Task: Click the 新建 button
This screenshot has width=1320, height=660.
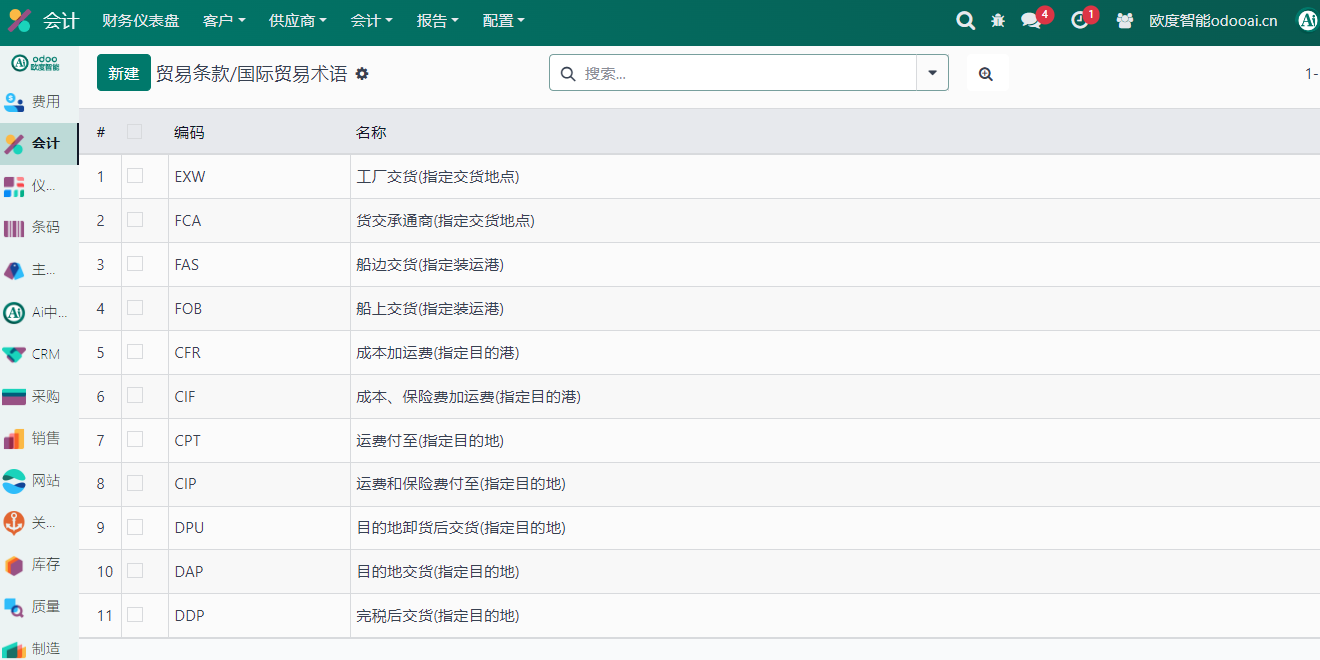Action: pos(124,73)
